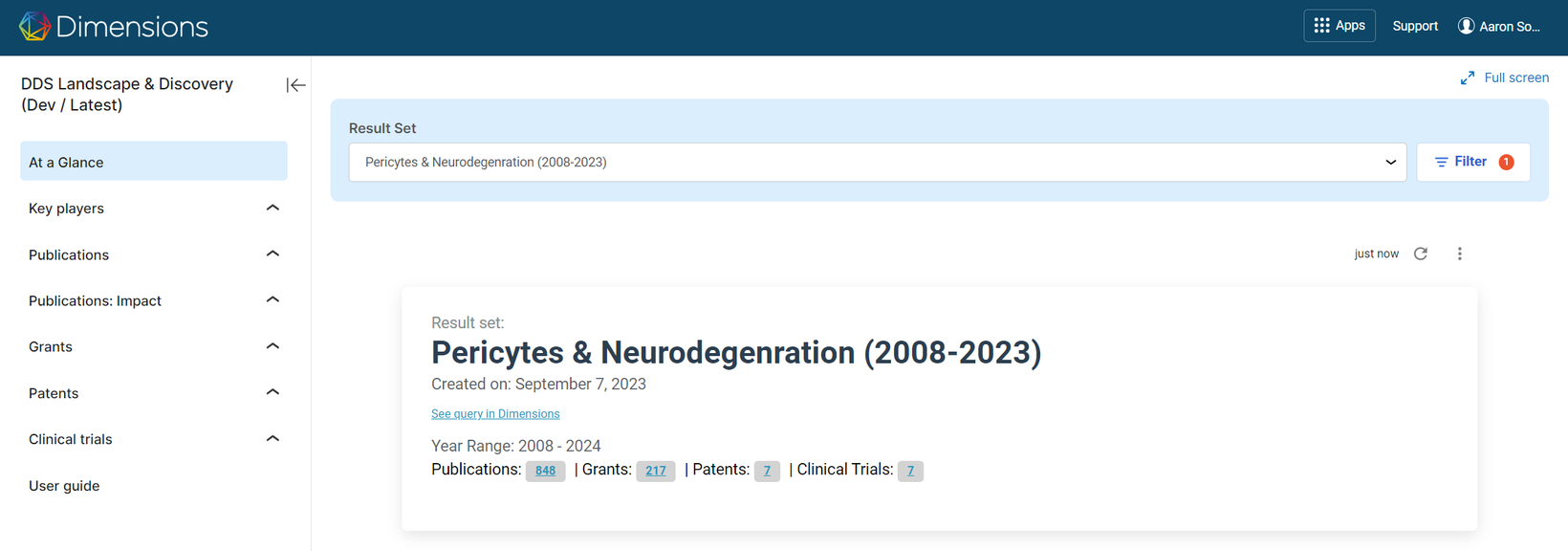Image resolution: width=1568 pixels, height=551 pixels.
Task: Click the user profile avatar icon
Action: click(1466, 26)
